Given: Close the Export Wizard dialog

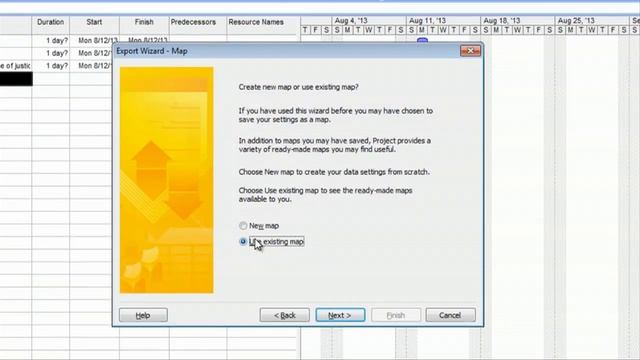Looking at the screenshot, I should point(470,51).
